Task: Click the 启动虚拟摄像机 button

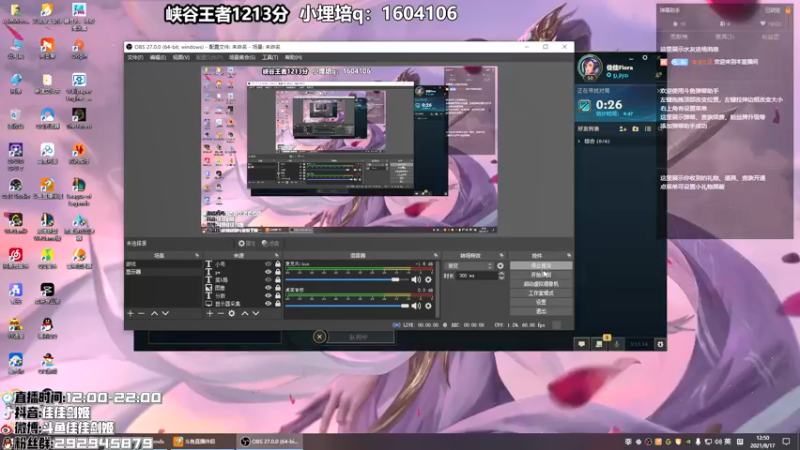Action: [541, 284]
